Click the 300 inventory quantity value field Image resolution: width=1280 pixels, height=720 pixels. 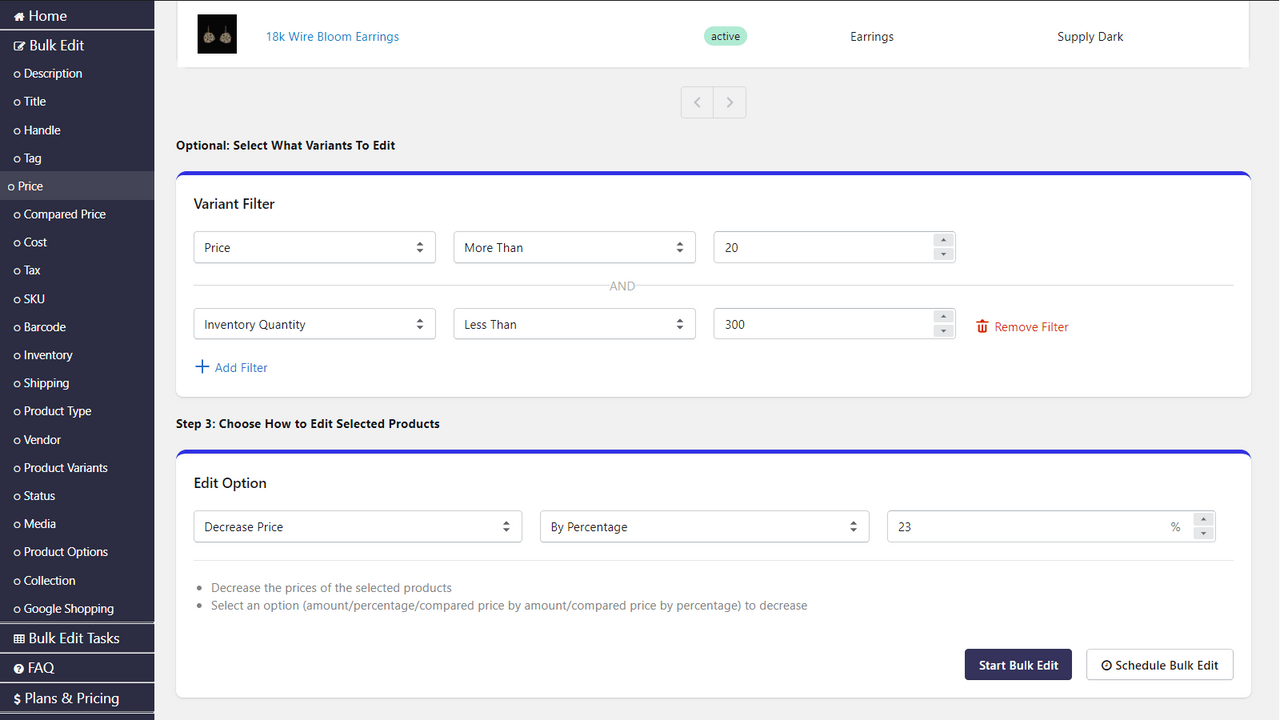[x=820, y=323]
